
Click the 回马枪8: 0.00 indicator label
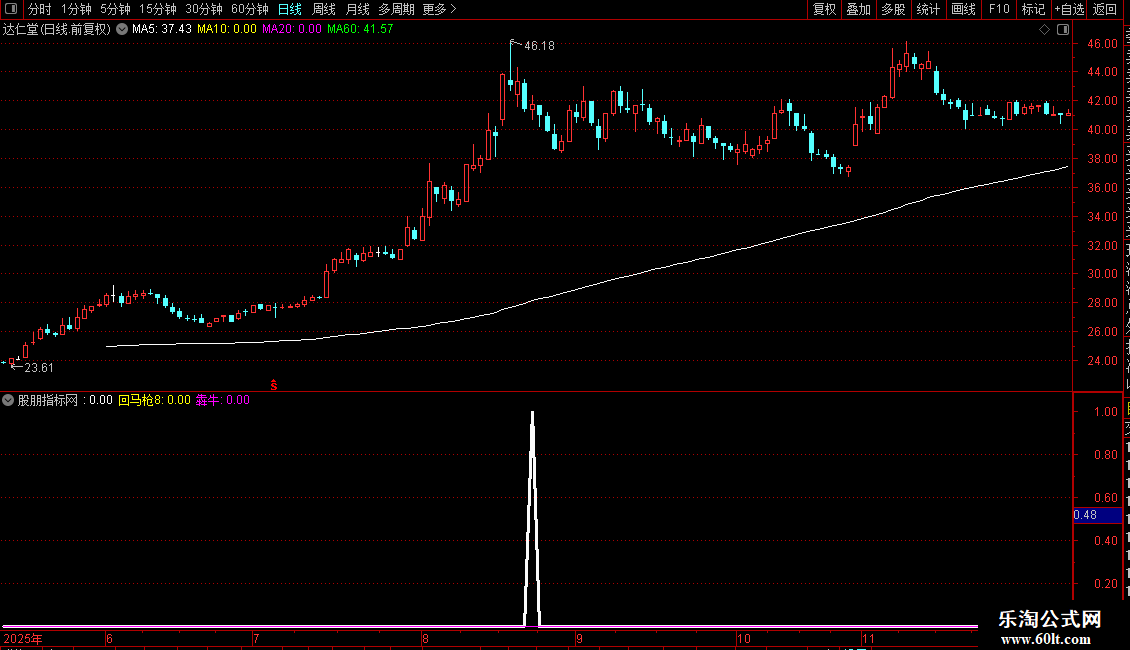pos(154,400)
